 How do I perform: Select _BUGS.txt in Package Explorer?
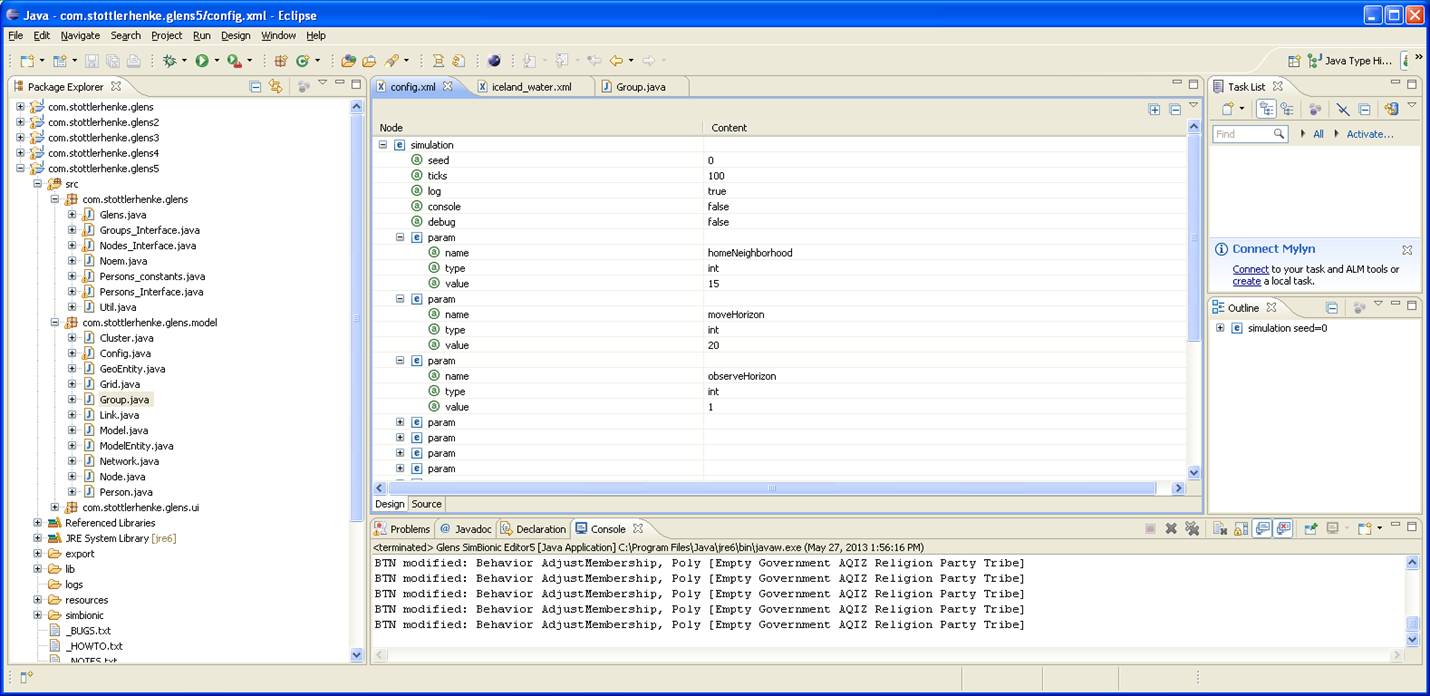coord(88,631)
